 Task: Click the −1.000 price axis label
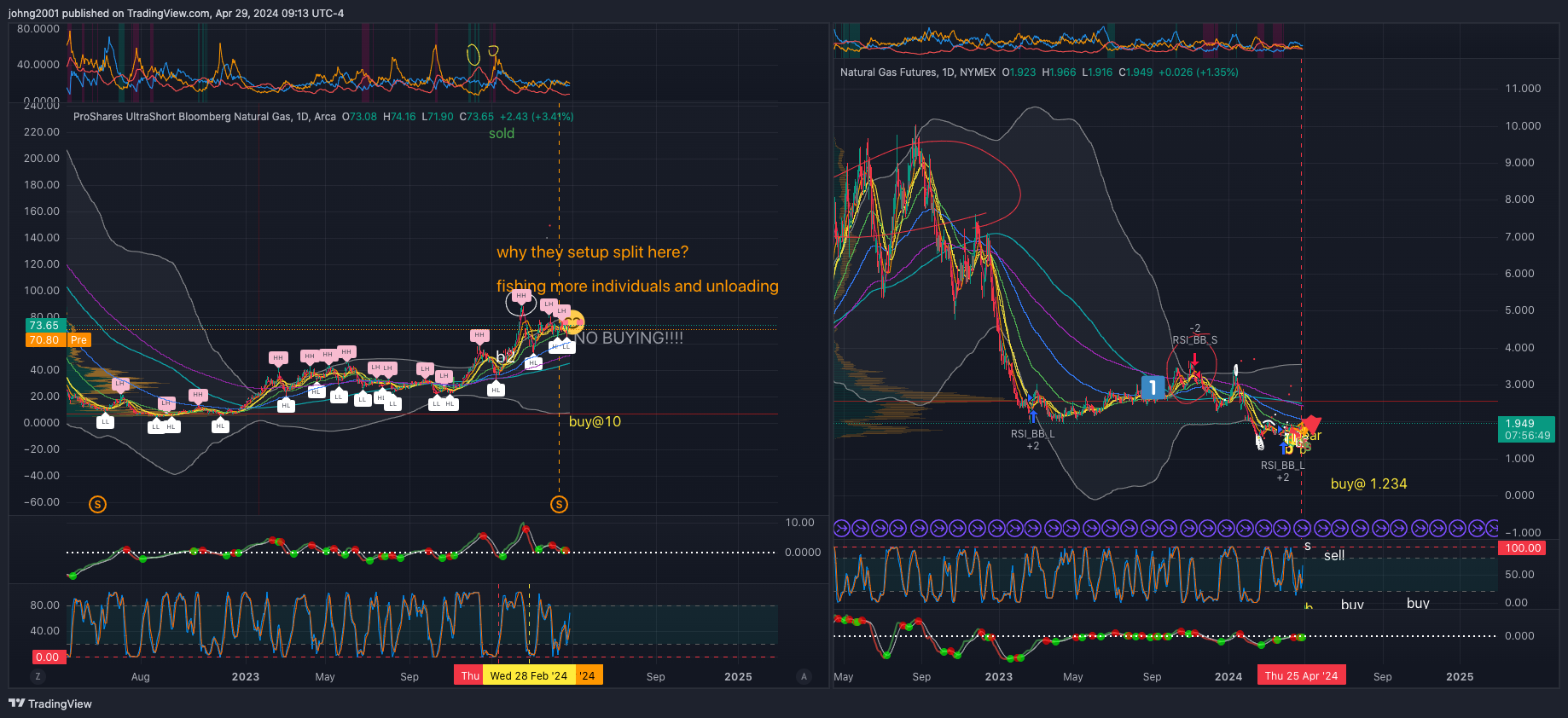pyautogui.click(x=1523, y=532)
